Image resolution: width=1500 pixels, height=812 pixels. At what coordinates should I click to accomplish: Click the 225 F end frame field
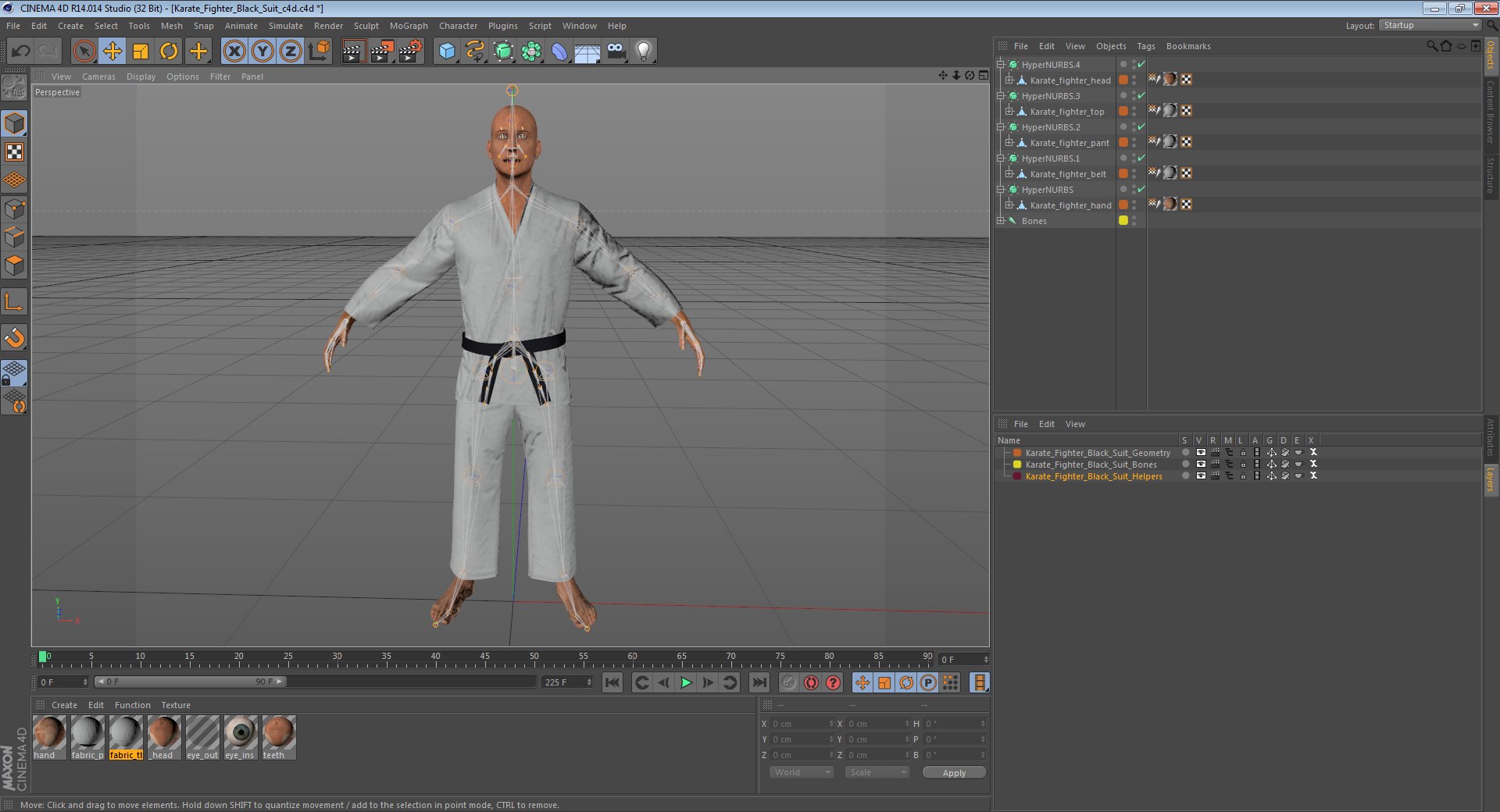coord(567,682)
